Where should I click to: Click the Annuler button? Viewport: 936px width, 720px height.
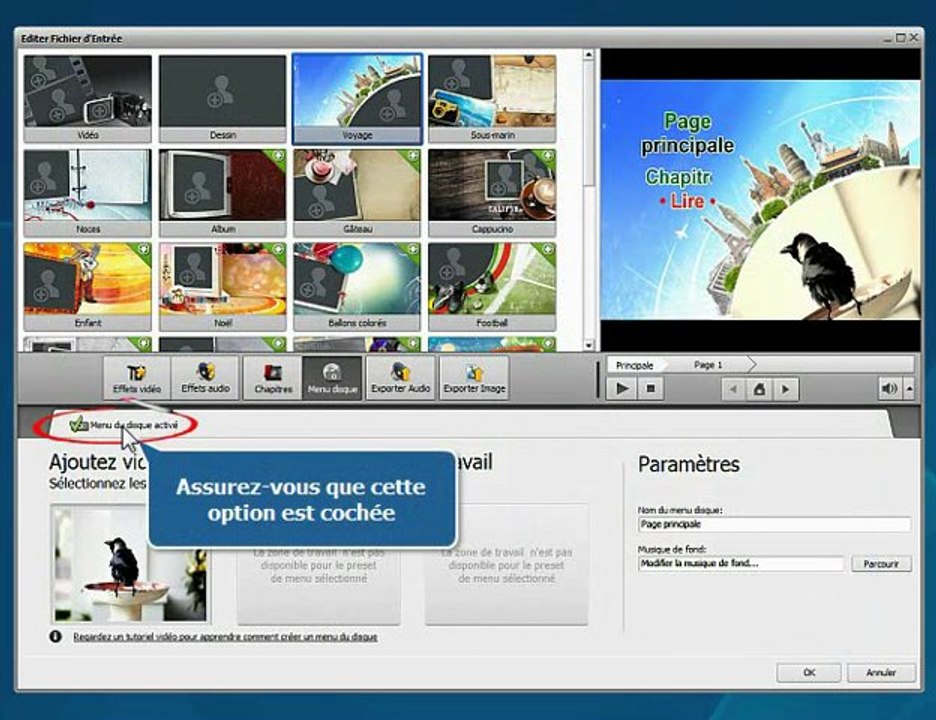881,672
